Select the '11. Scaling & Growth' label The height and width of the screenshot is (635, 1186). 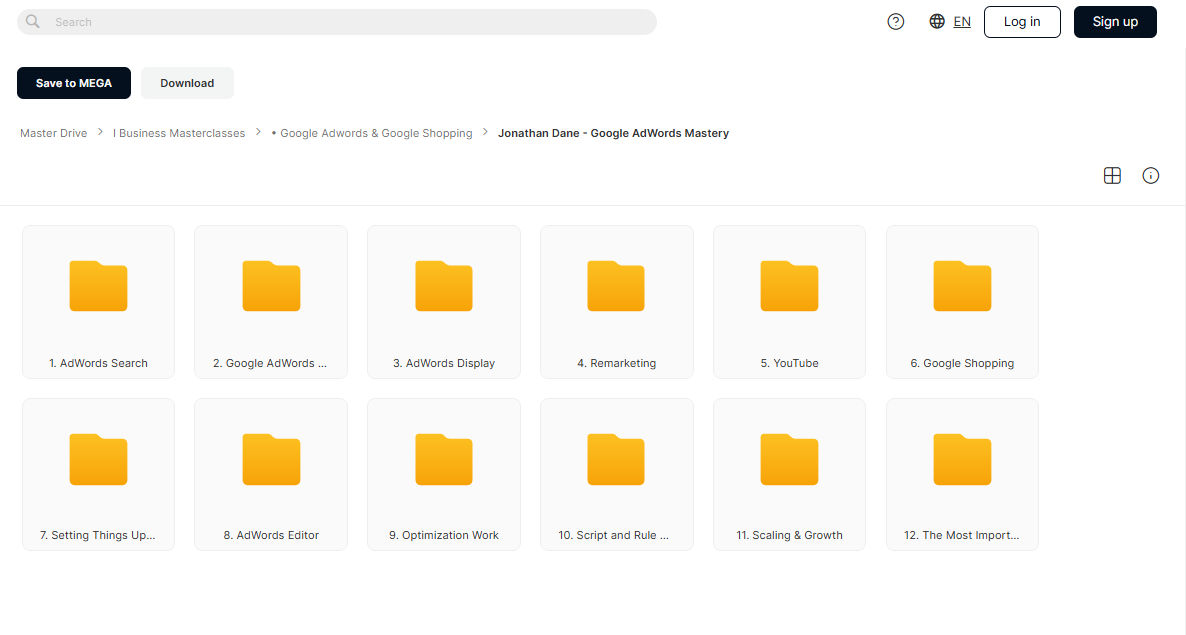790,535
